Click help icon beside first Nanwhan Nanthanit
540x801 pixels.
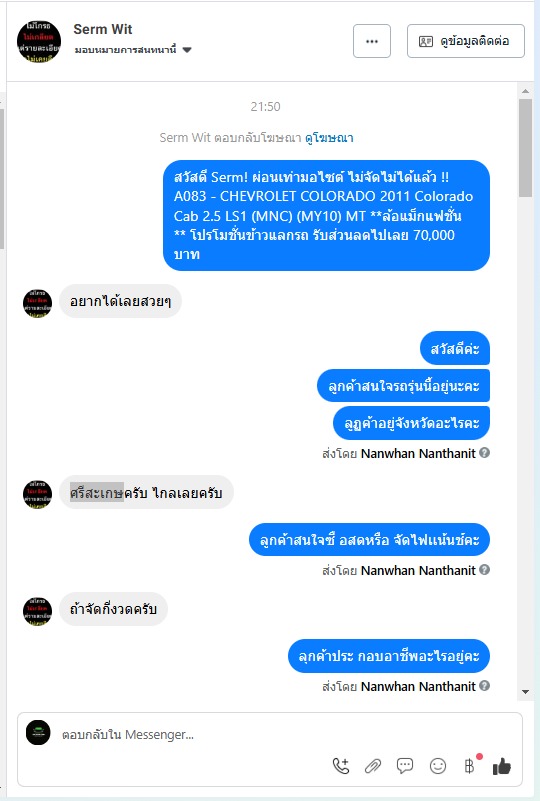coord(485,453)
